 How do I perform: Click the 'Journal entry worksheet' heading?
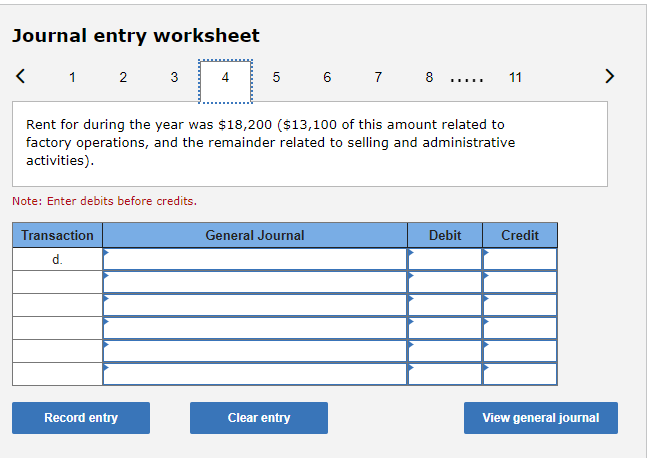pos(136,36)
